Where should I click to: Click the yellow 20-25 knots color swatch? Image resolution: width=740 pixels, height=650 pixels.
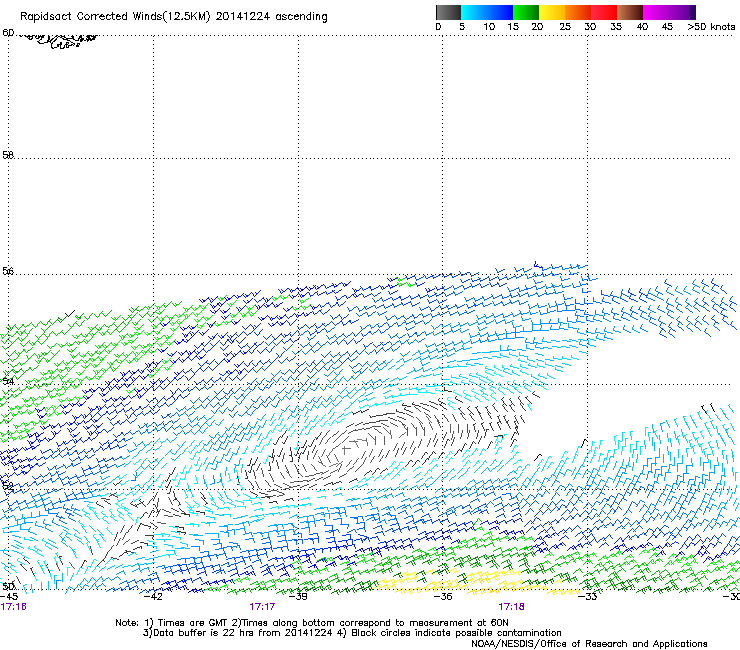click(552, 12)
